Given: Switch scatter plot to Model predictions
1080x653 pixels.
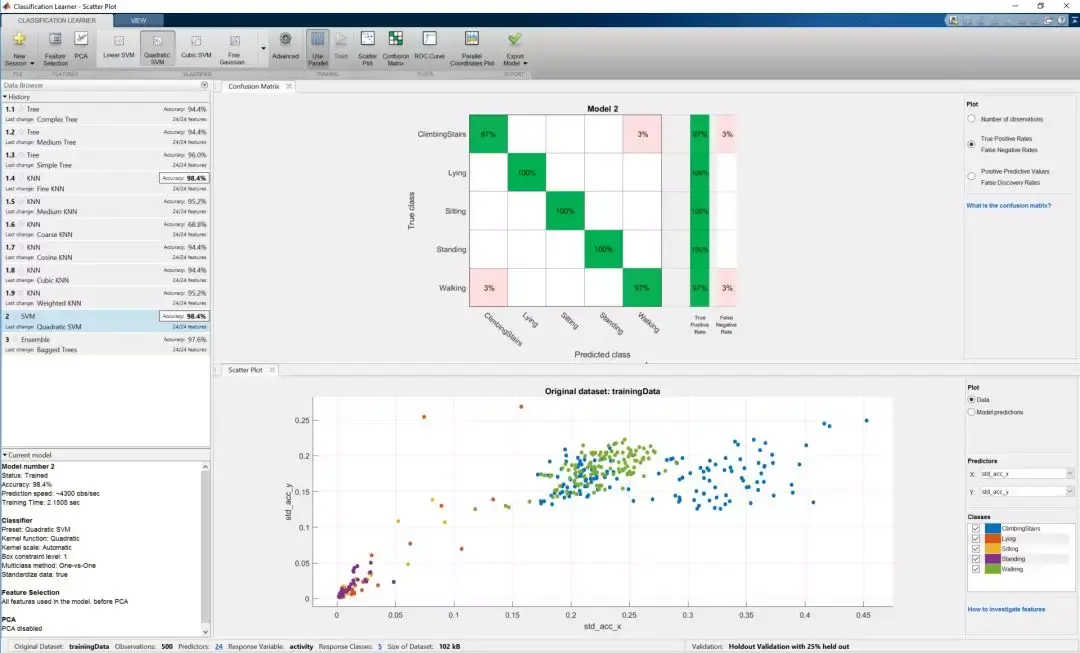Looking at the screenshot, I should [x=972, y=413].
